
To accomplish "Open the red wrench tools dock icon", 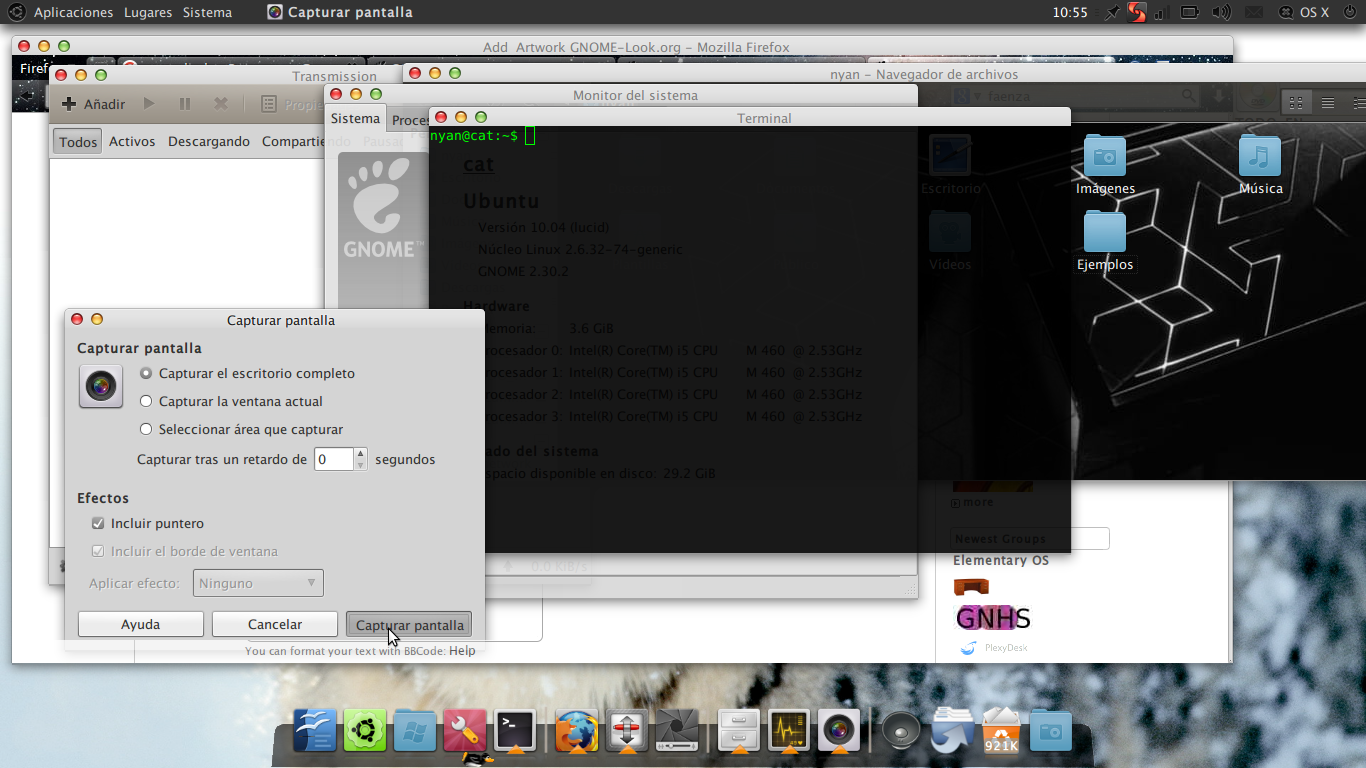I will pyautogui.click(x=465, y=731).
